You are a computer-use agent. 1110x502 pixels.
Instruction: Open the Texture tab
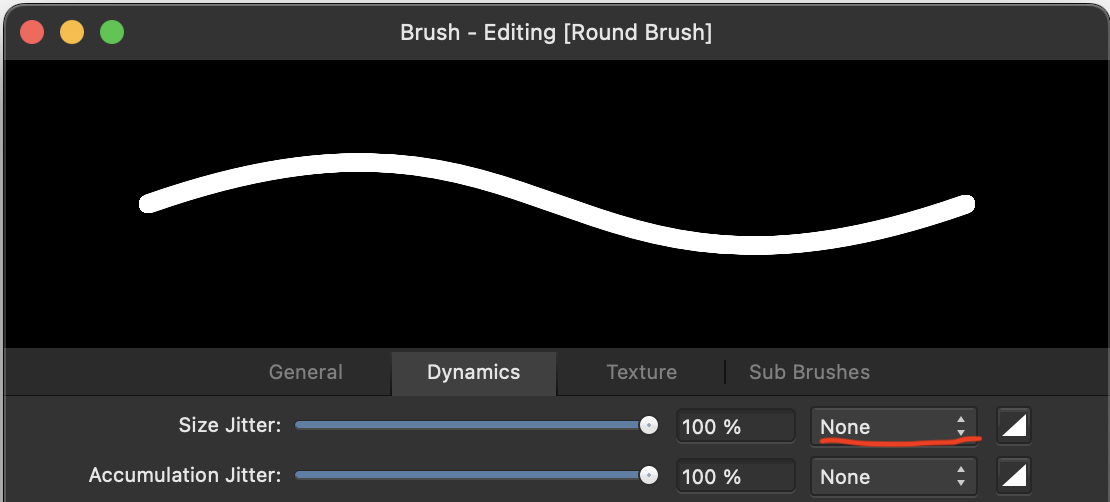pos(641,372)
